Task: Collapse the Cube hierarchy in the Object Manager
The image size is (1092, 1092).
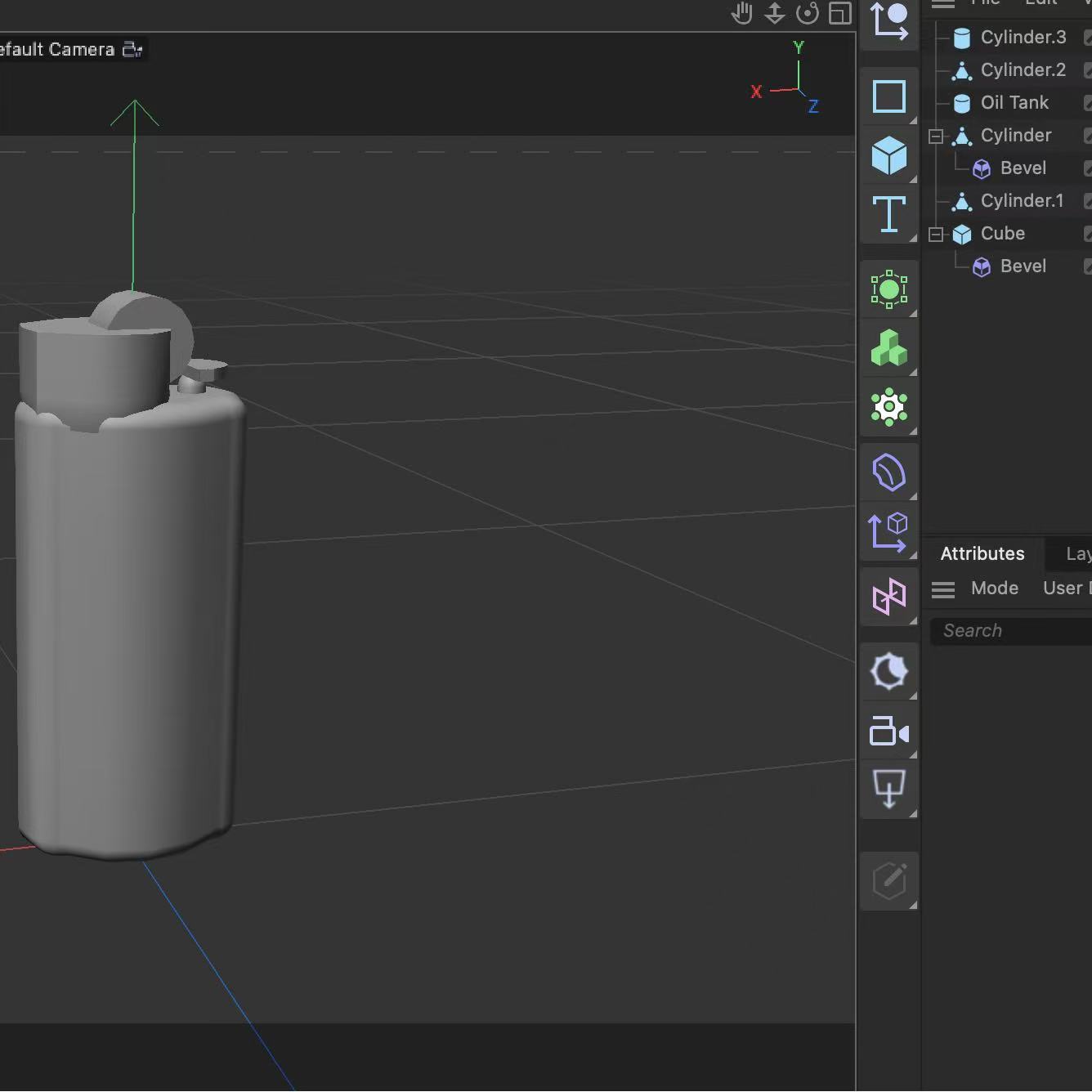Action: tap(935, 234)
